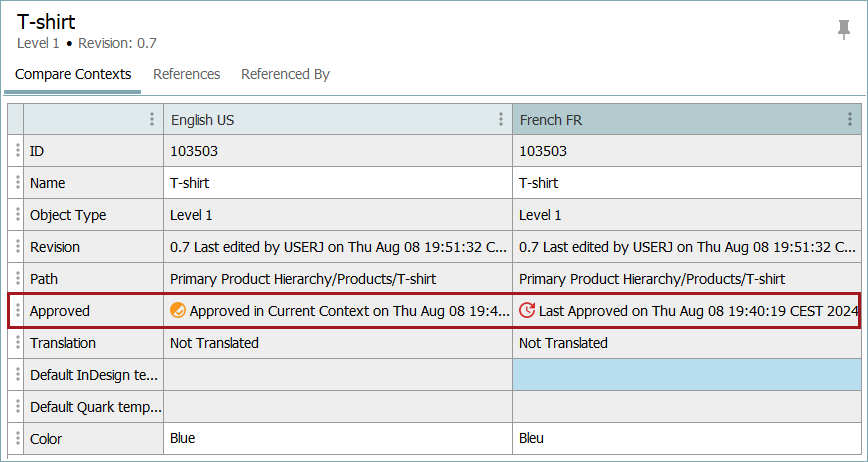This screenshot has width=868, height=462.
Task: Open the English US column options menu
Action: tap(501, 120)
